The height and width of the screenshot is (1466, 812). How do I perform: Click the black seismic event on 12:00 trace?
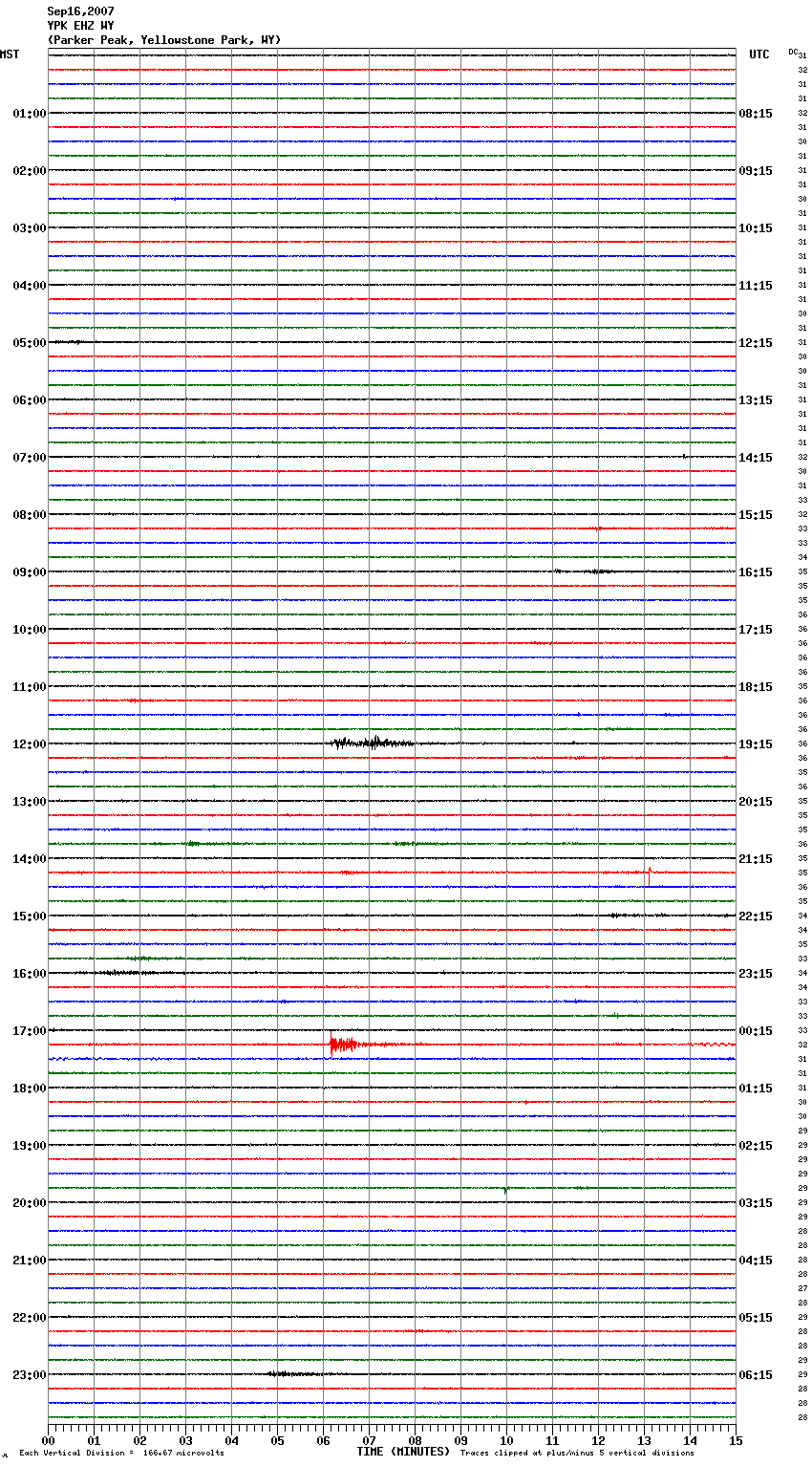tap(373, 743)
